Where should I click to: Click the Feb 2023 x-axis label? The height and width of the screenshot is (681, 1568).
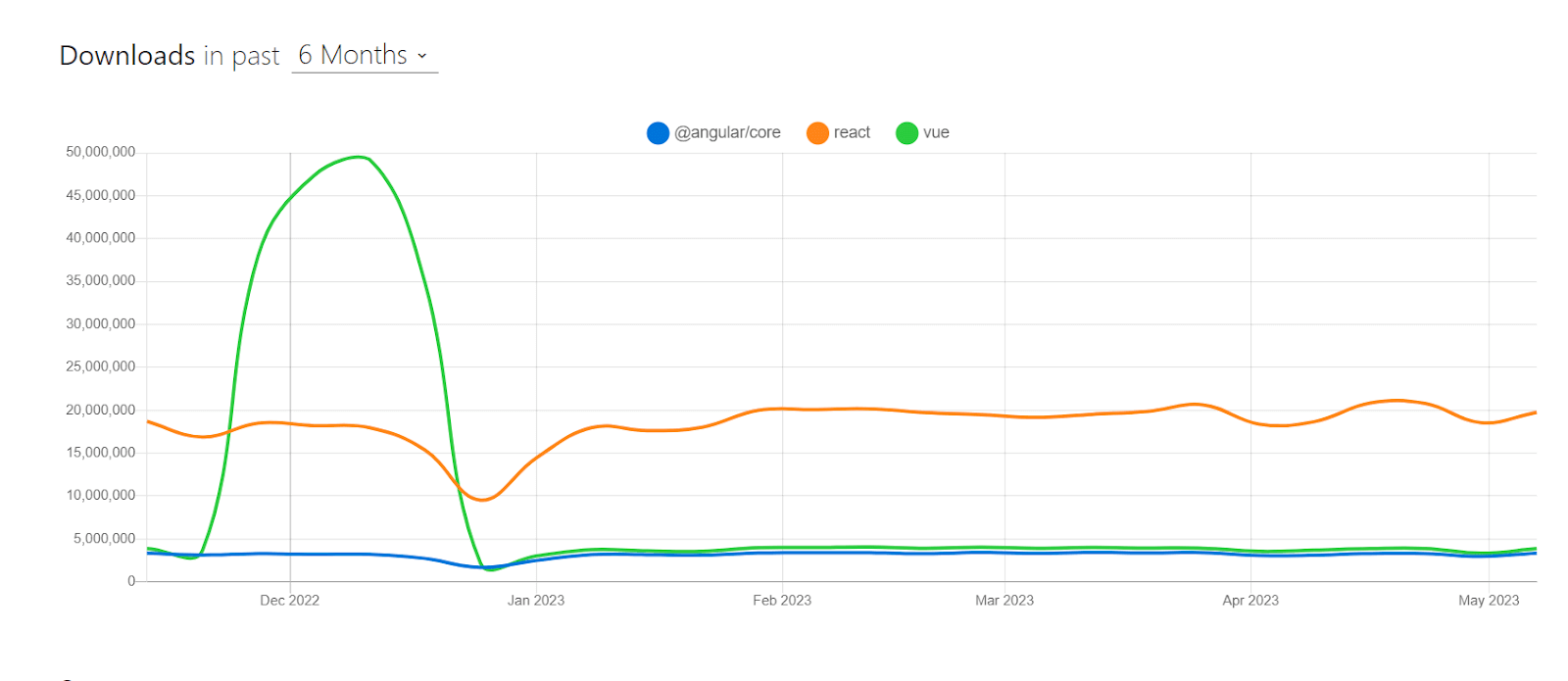[x=782, y=600]
